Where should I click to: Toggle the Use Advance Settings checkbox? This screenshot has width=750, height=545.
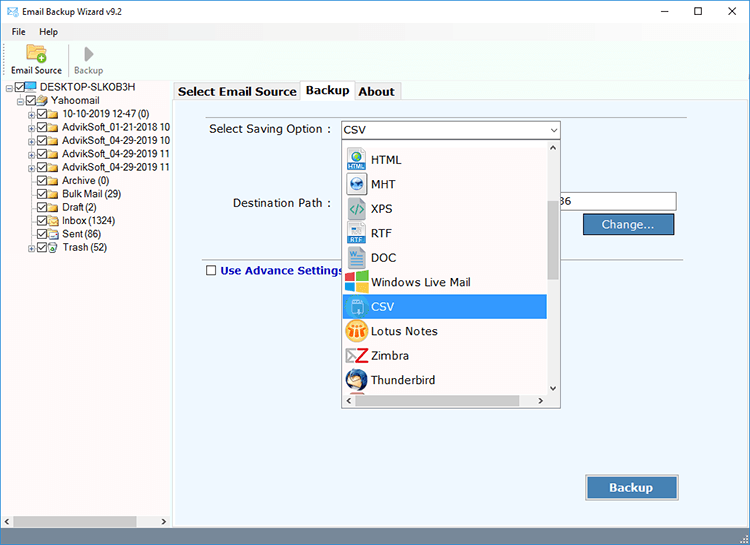pyautogui.click(x=211, y=270)
